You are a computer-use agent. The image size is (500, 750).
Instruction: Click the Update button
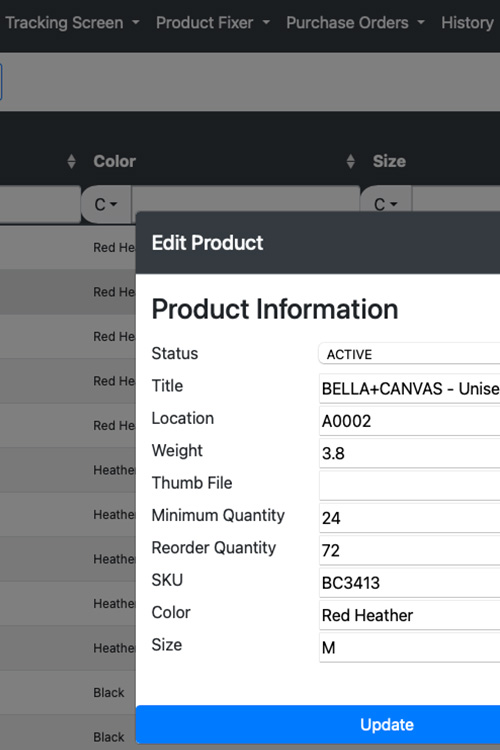pyautogui.click(x=318, y=724)
